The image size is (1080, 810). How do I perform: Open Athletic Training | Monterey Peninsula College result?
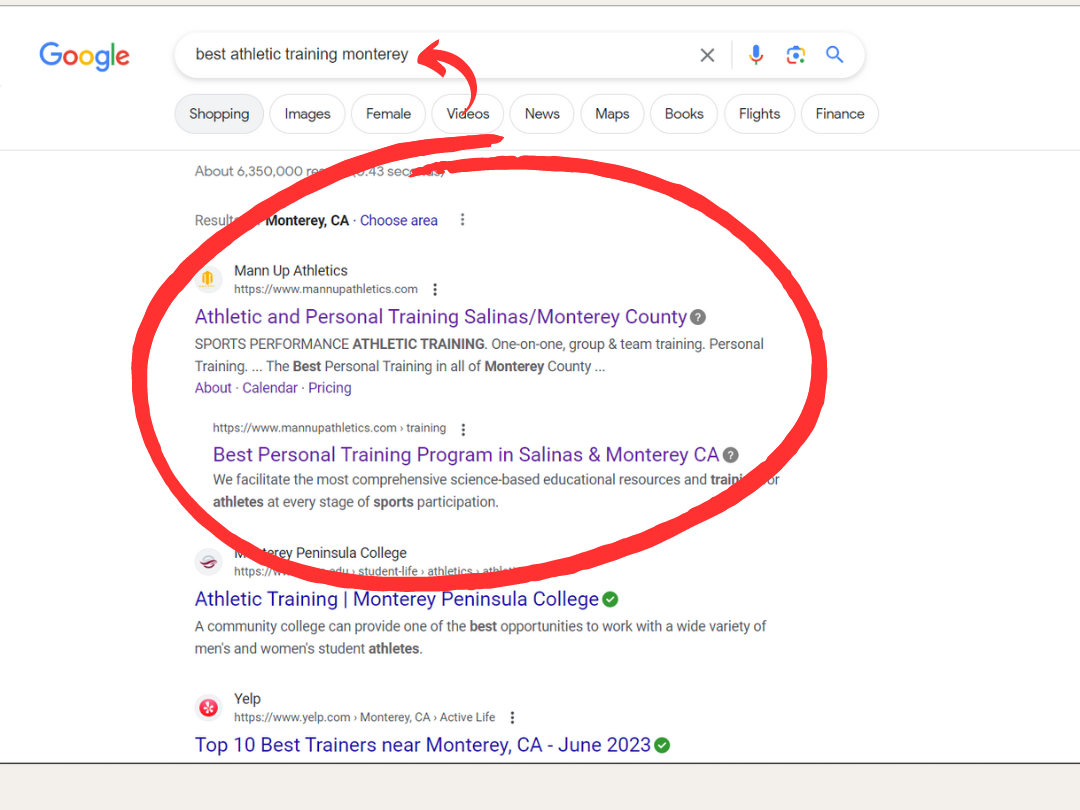pyautogui.click(x=397, y=599)
